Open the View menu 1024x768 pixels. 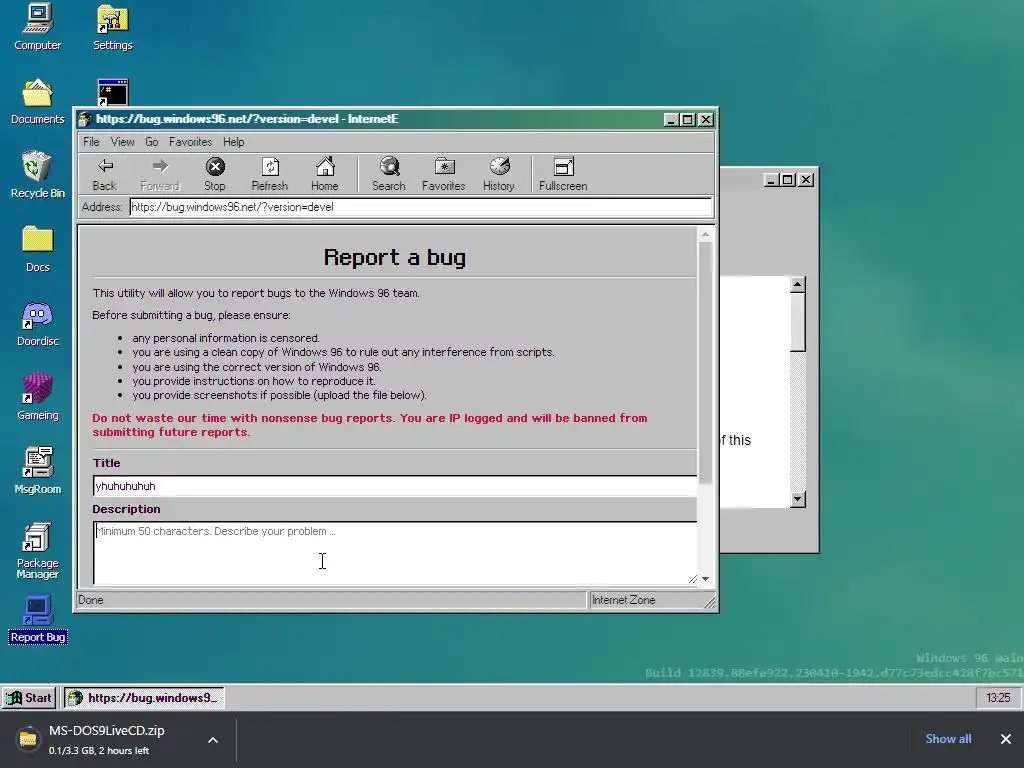pyautogui.click(x=122, y=142)
